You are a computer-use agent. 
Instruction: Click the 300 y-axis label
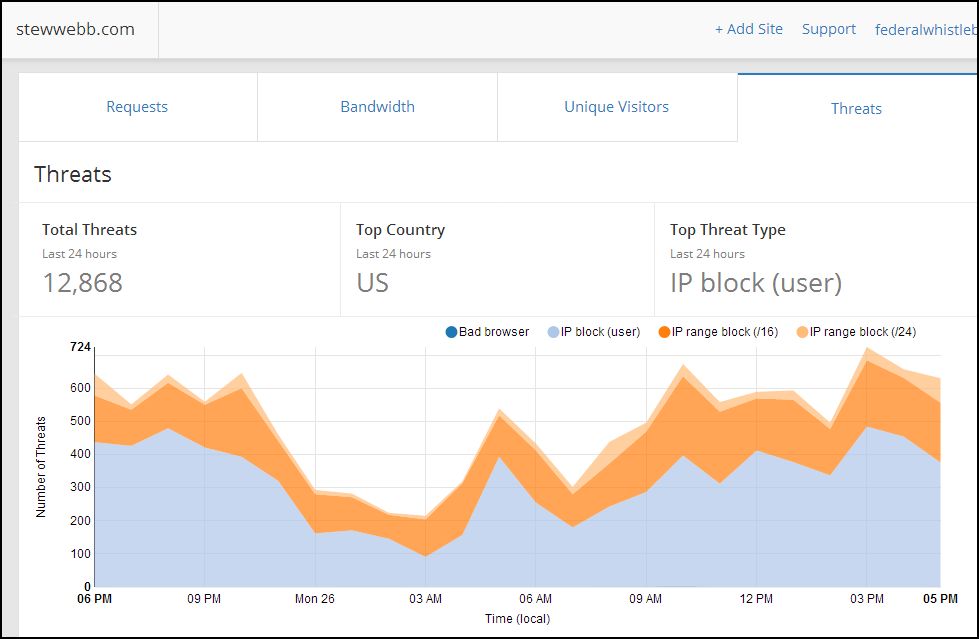81,487
